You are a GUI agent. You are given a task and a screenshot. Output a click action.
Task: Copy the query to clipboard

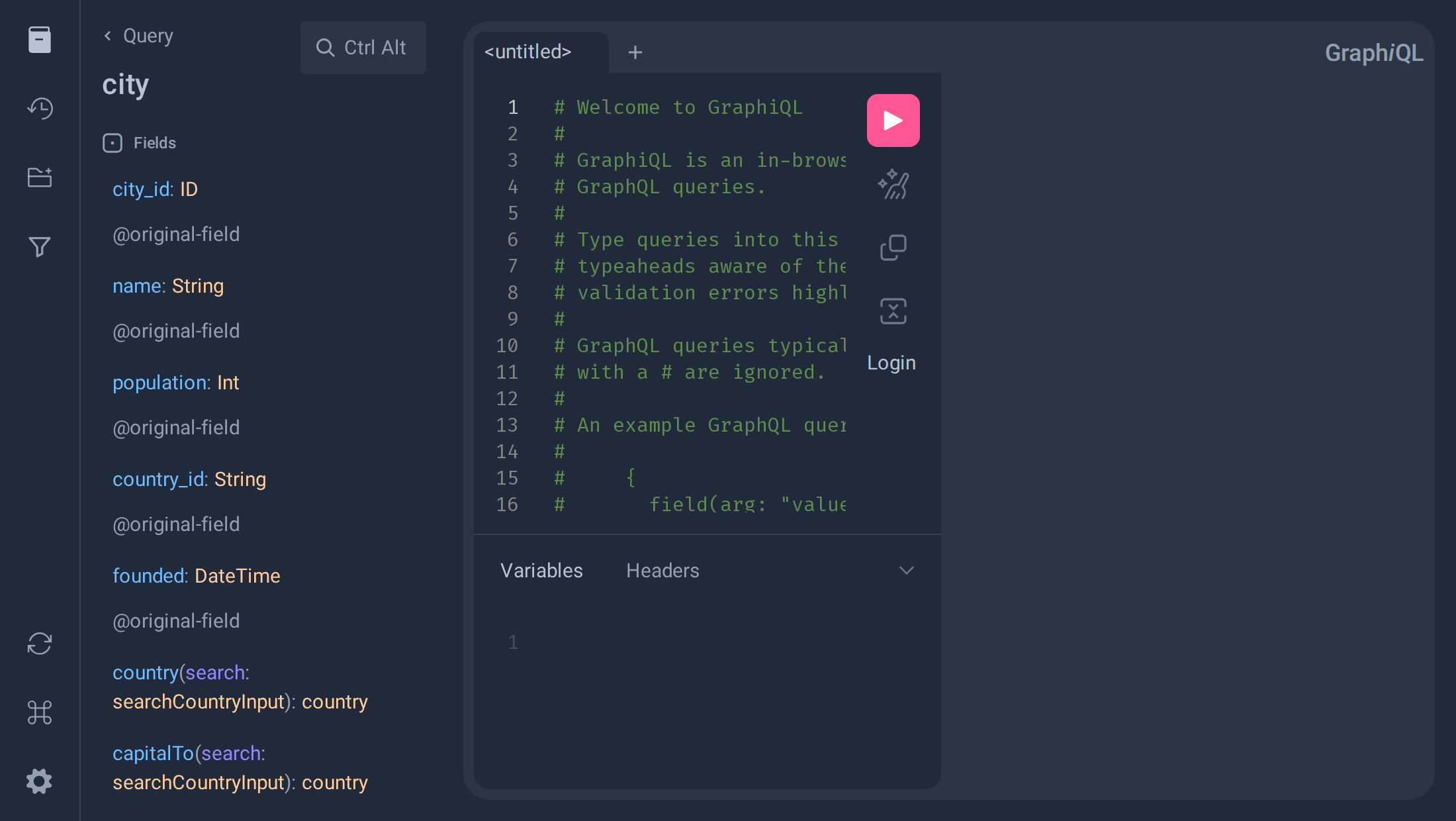[893, 248]
